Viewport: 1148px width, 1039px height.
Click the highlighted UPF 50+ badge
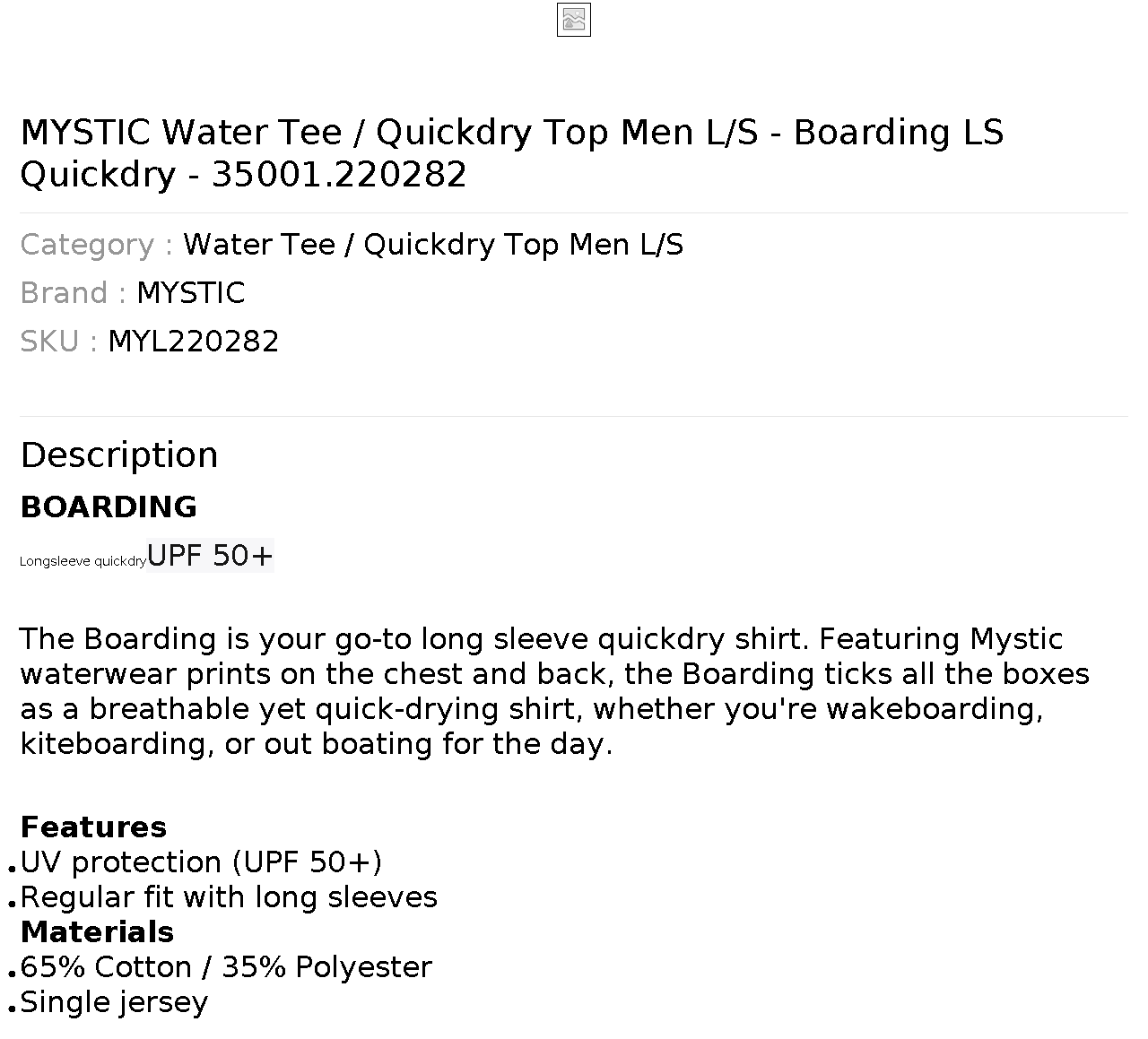(210, 556)
